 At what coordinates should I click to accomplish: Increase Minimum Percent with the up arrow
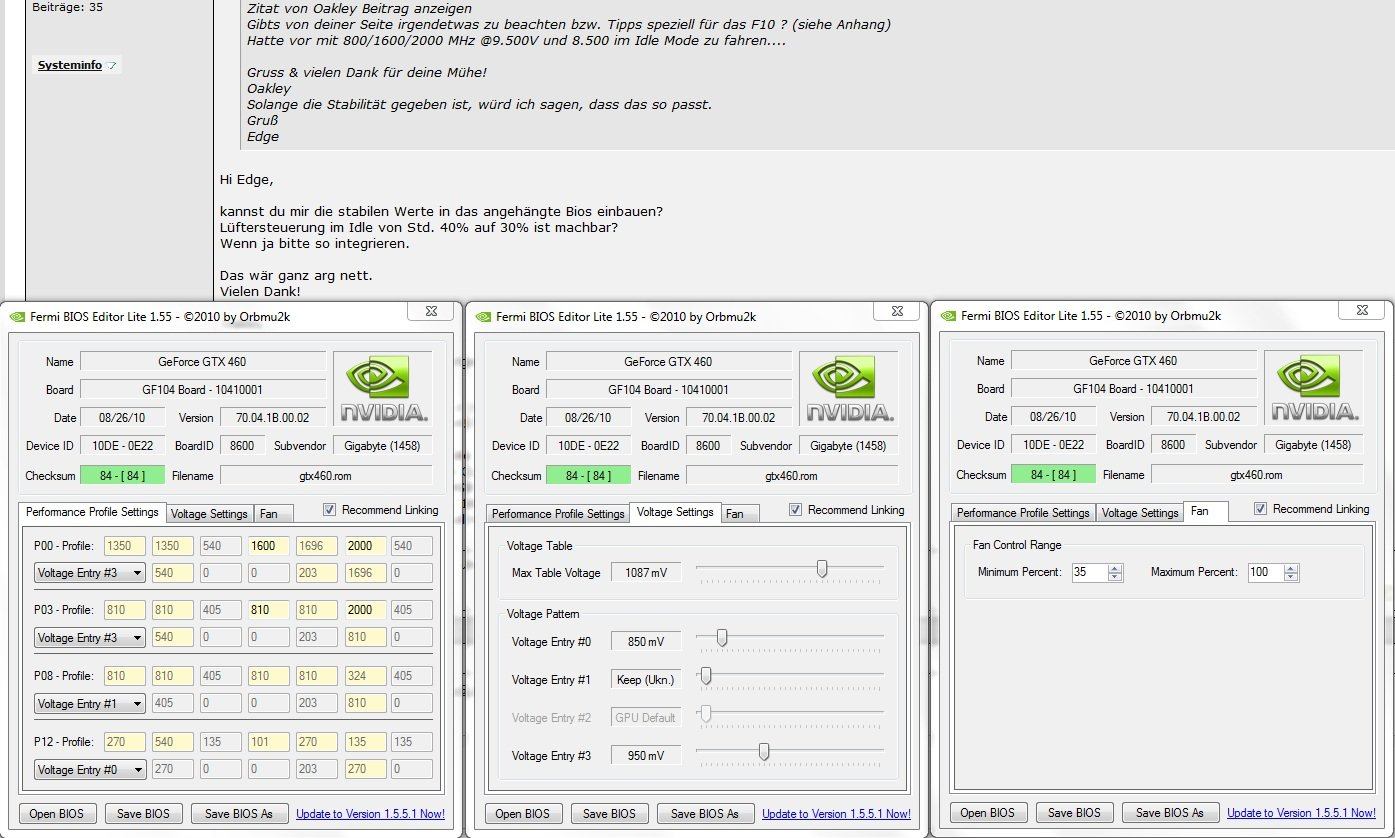point(1116,568)
